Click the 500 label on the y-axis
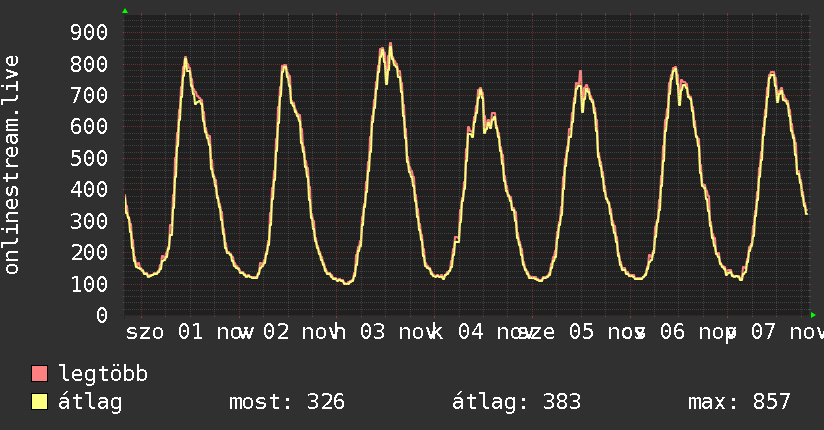Viewport: 824px width, 430px height. pyautogui.click(x=88, y=158)
